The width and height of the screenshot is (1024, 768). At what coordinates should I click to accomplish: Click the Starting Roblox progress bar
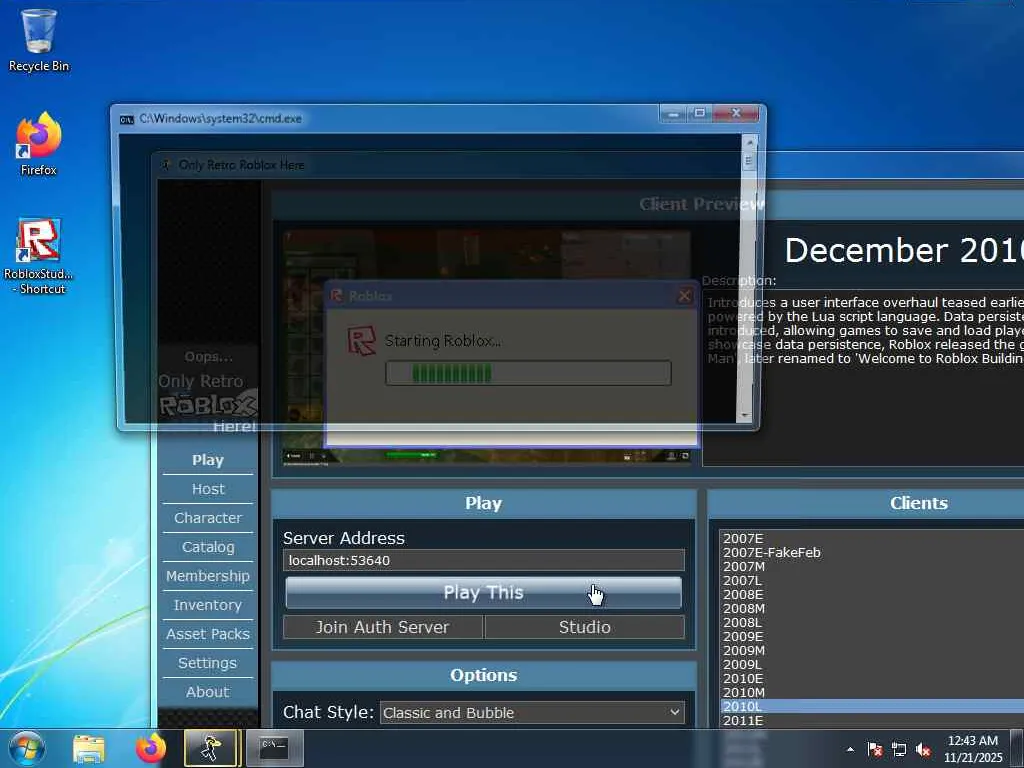point(528,373)
